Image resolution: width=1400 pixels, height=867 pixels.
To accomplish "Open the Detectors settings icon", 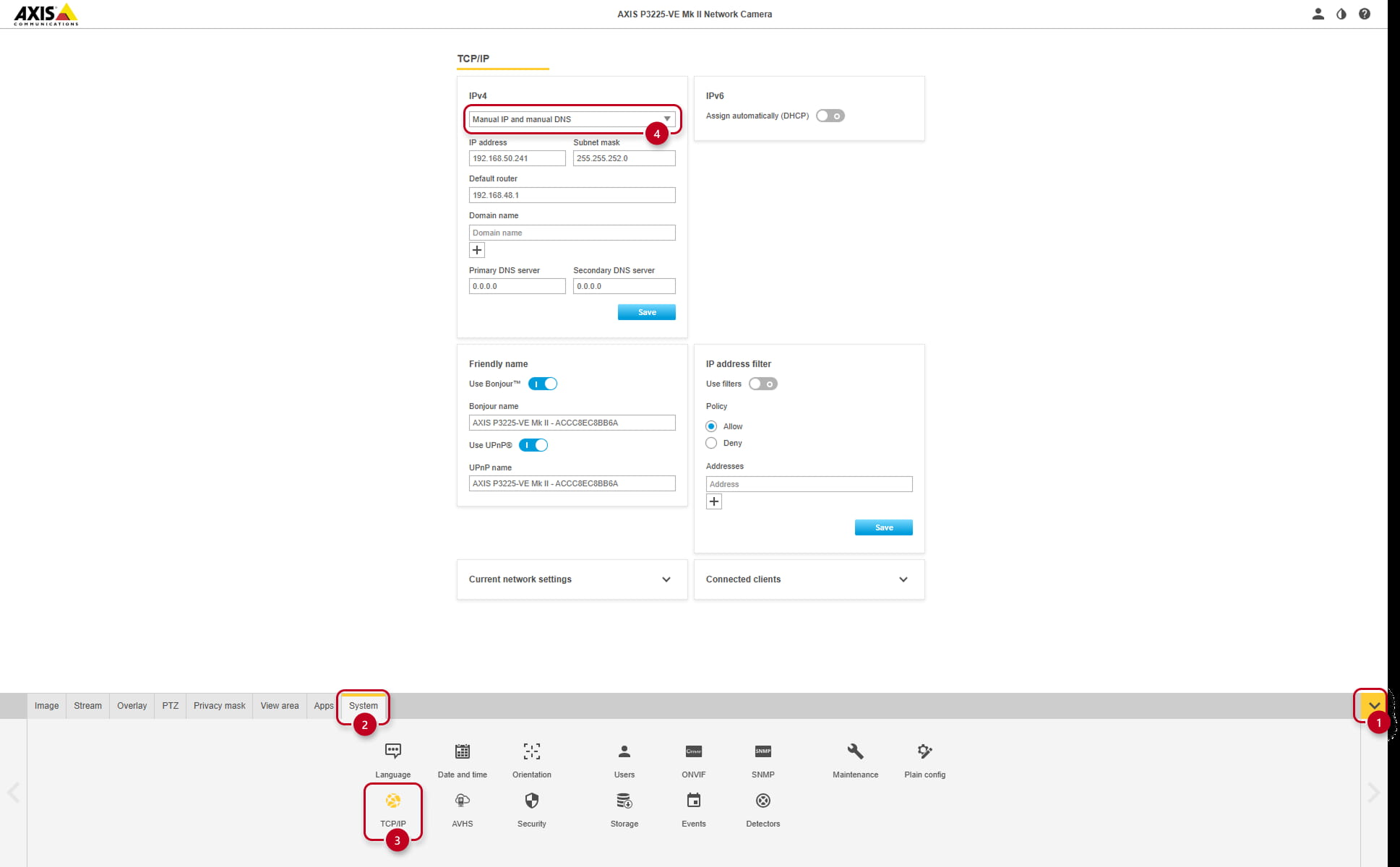I will (x=763, y=801).
